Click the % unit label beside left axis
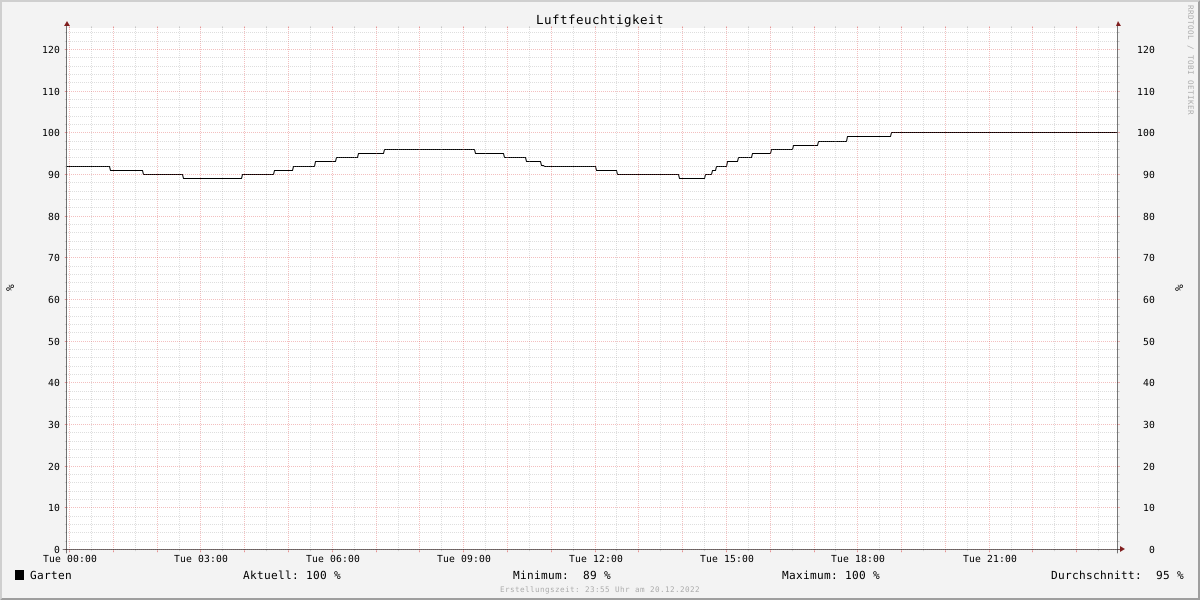Viewport: 1200px width, 600px height. click(10, 288)
